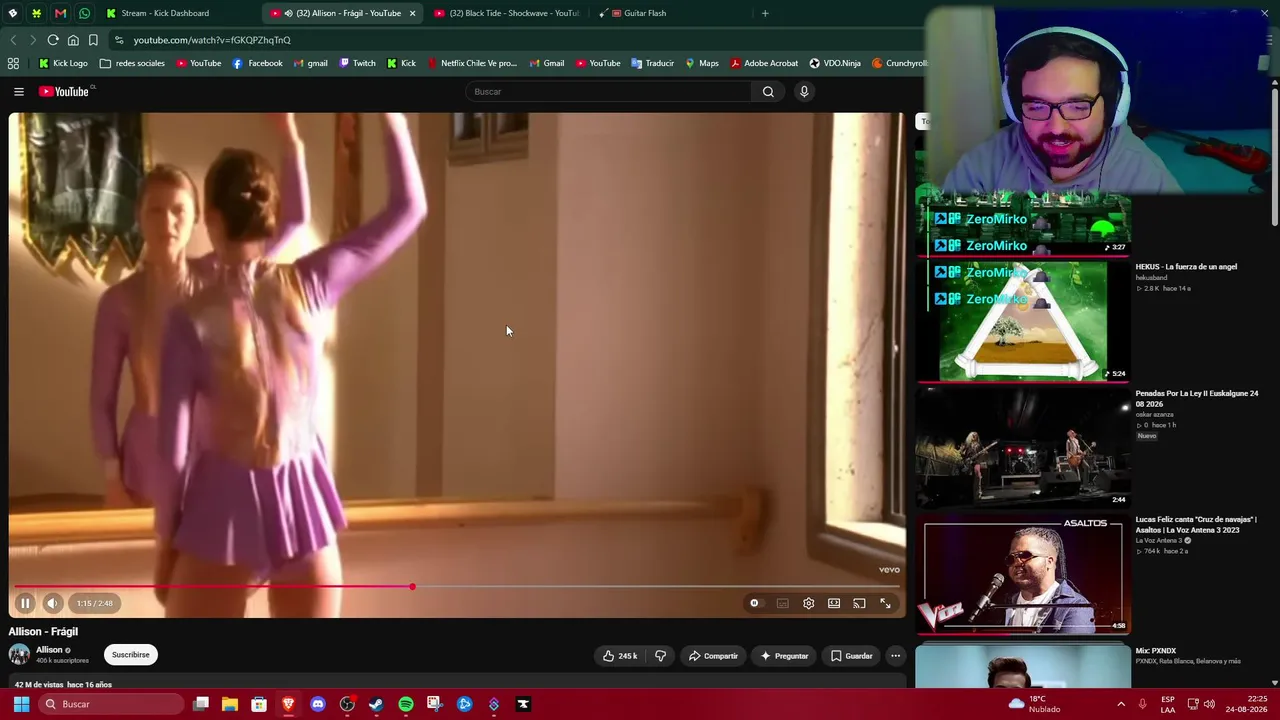Open Steam from the taskbar
Image resolution: width=1280 pixels, height=720 pixels.
[376, 704]
